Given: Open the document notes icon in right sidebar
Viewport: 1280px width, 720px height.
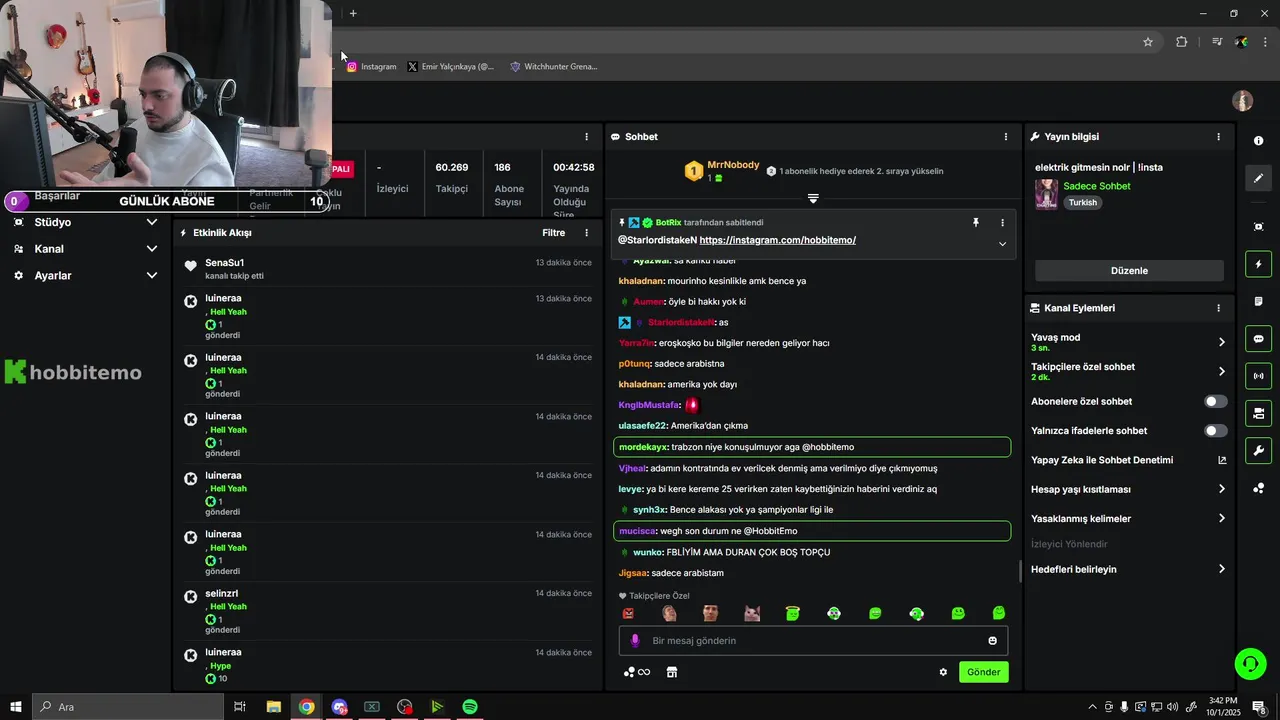Looking at the screenshot, I should 1258,302.
